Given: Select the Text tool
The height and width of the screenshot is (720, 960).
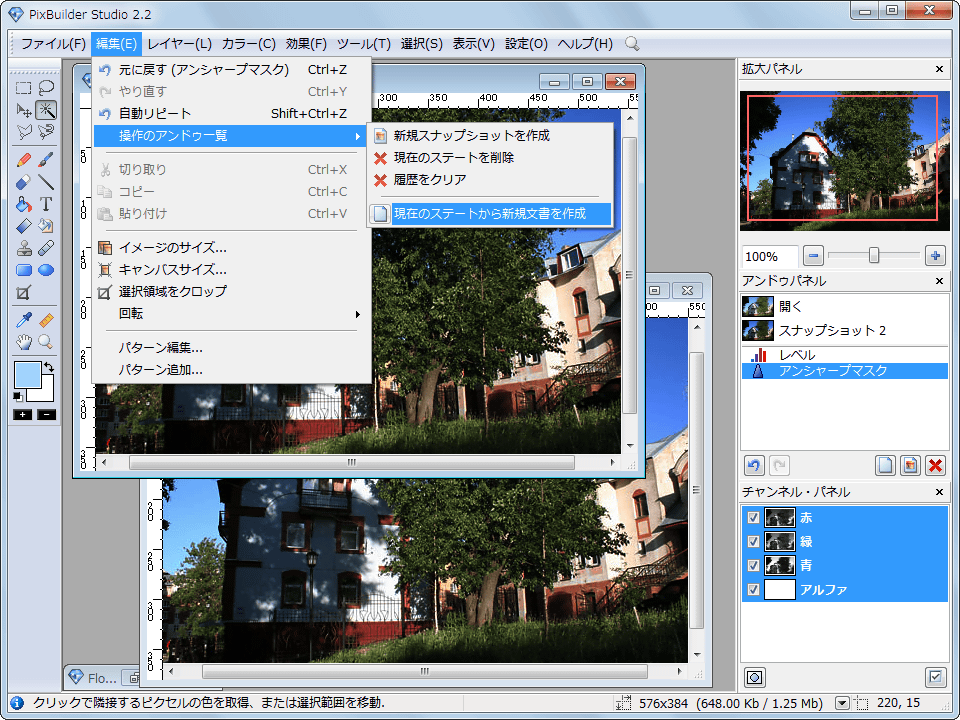Looking at the screenshot, I should [x=46, y=204].
